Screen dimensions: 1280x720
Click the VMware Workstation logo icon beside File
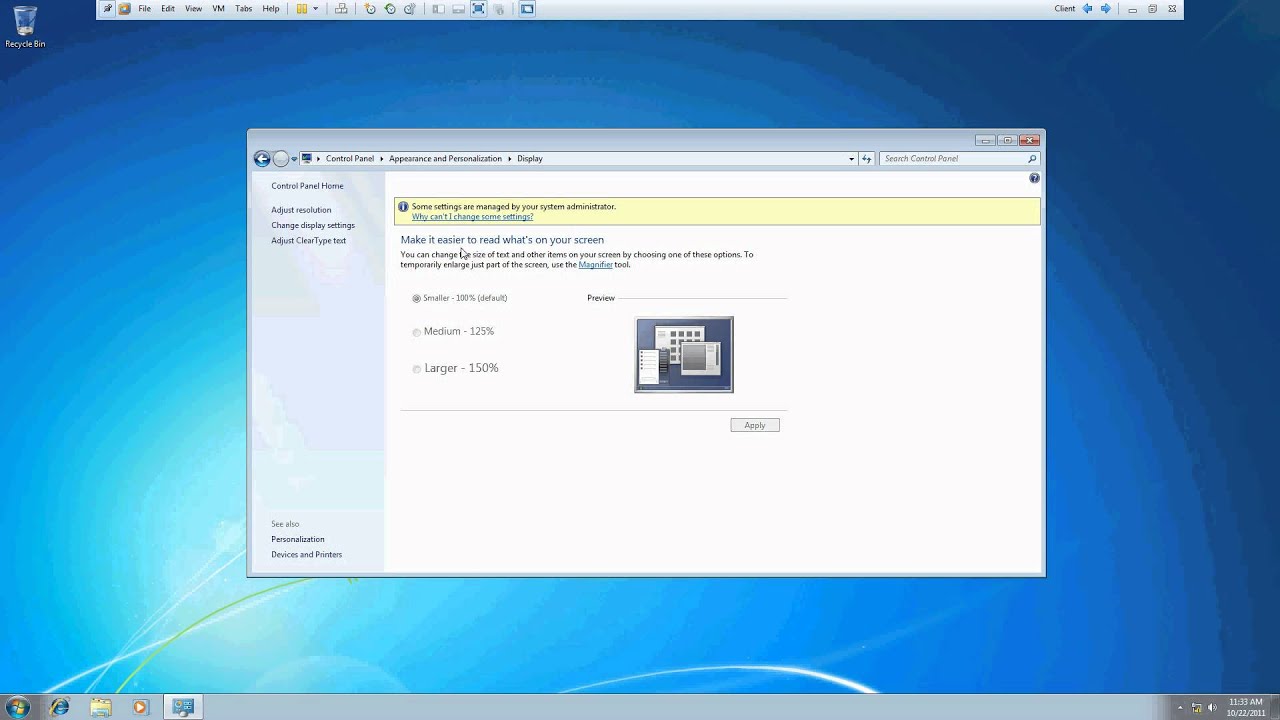point(124,8)
